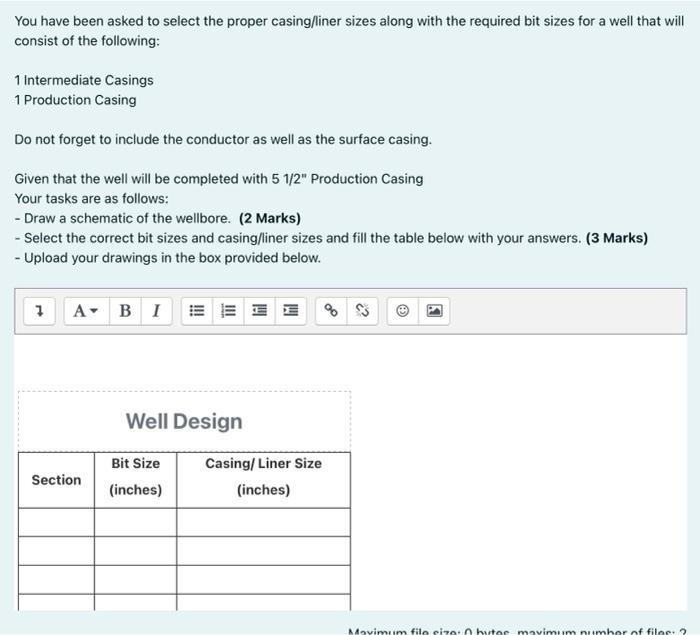The width and height of the screenshot is (700, 635).
Task: Click the '1 Production Casing' line
Action: pos(75,100)
